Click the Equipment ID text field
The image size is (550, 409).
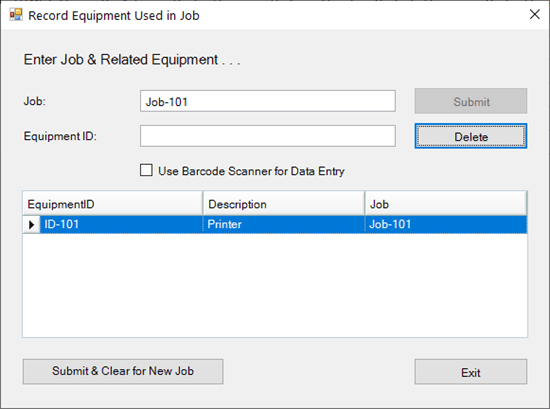268,136
